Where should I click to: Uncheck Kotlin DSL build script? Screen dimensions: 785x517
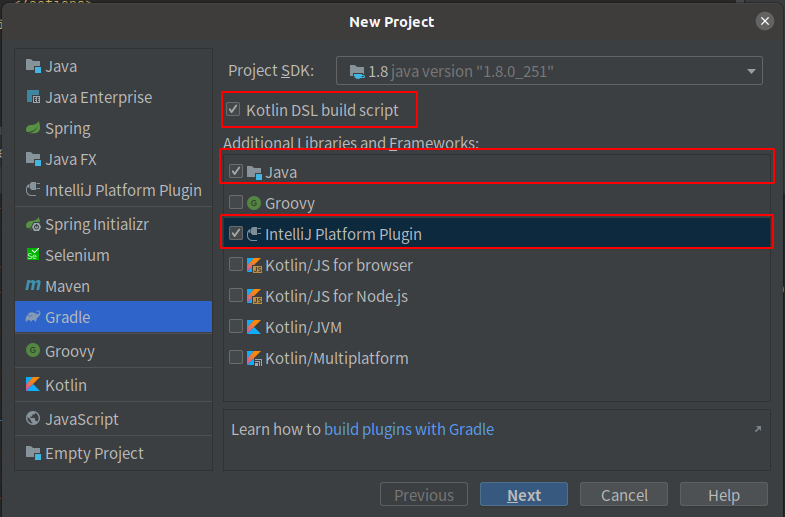233,110
